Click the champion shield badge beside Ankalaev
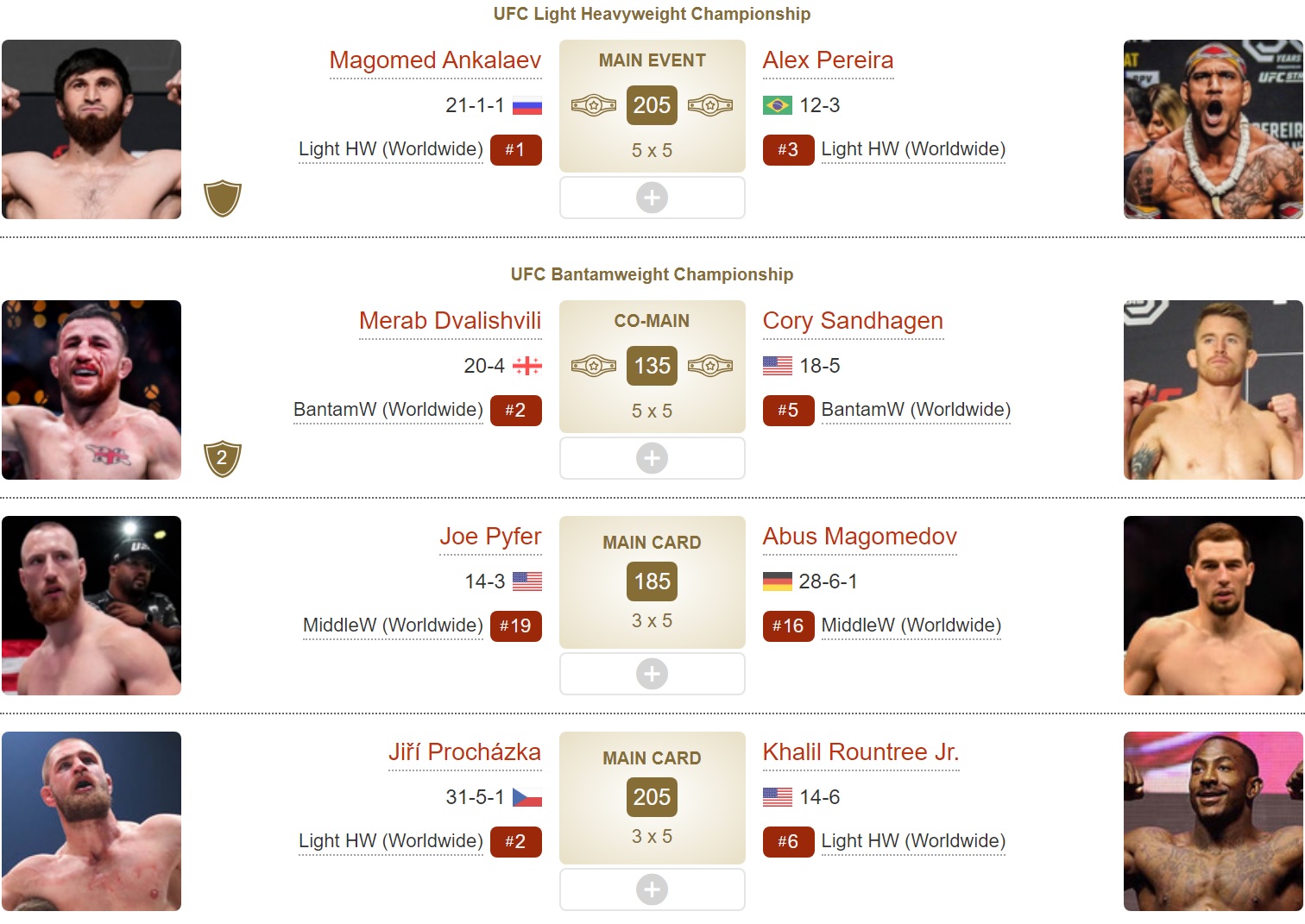Viewport: 1305px width, 924px height. coord(223,198)
